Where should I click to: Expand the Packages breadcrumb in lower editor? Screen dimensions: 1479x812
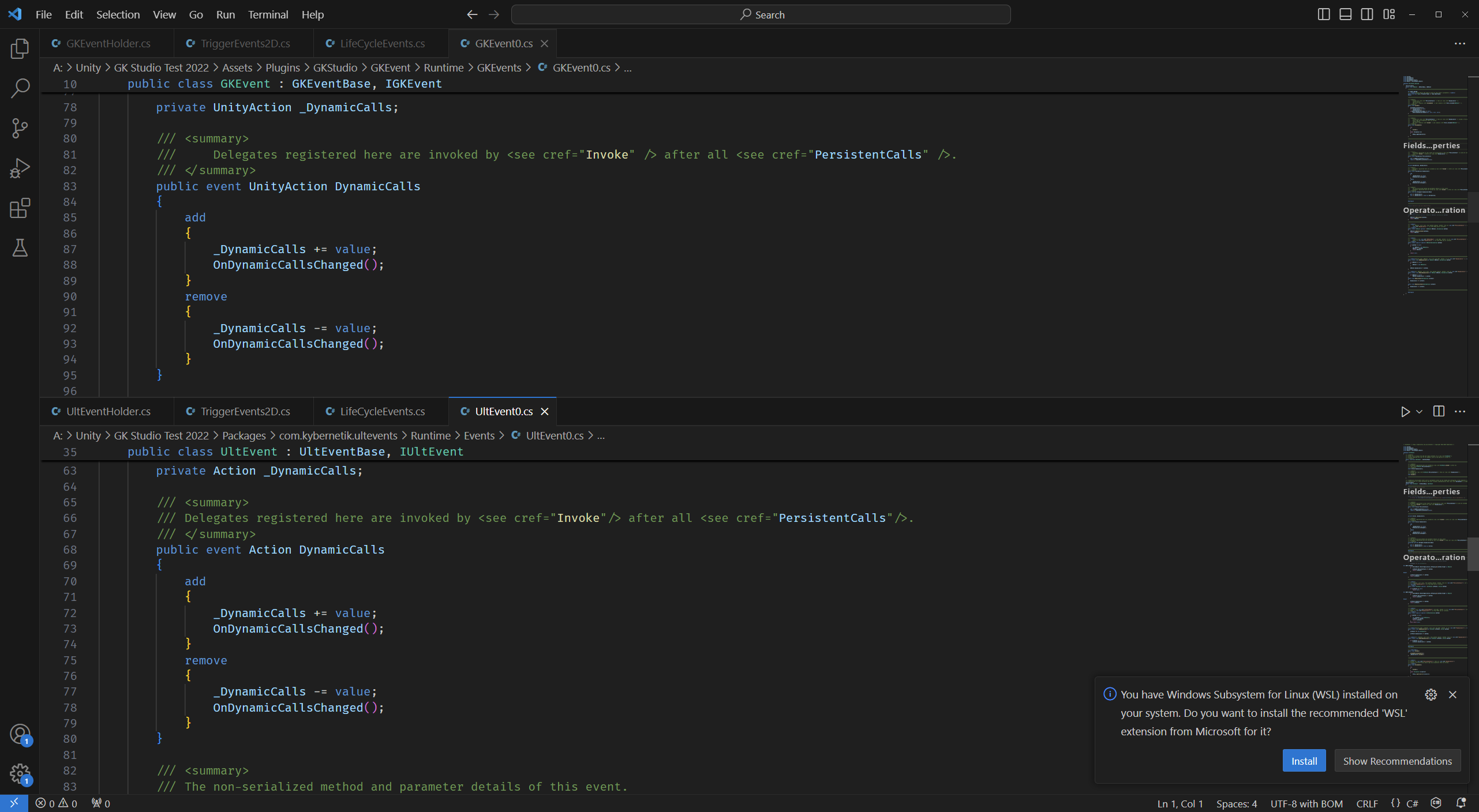point(244,435)
